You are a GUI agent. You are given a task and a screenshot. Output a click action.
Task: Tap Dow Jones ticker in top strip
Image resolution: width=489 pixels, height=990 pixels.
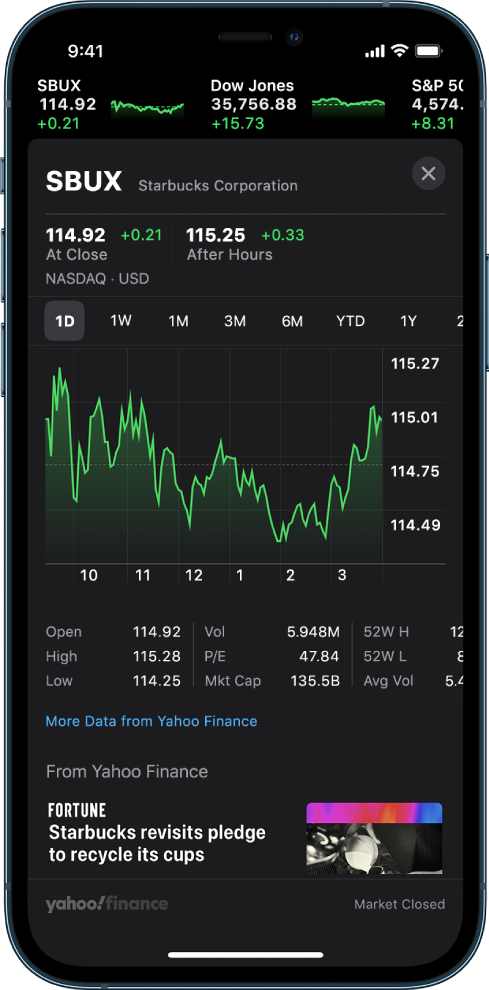[x=253, y=104]
